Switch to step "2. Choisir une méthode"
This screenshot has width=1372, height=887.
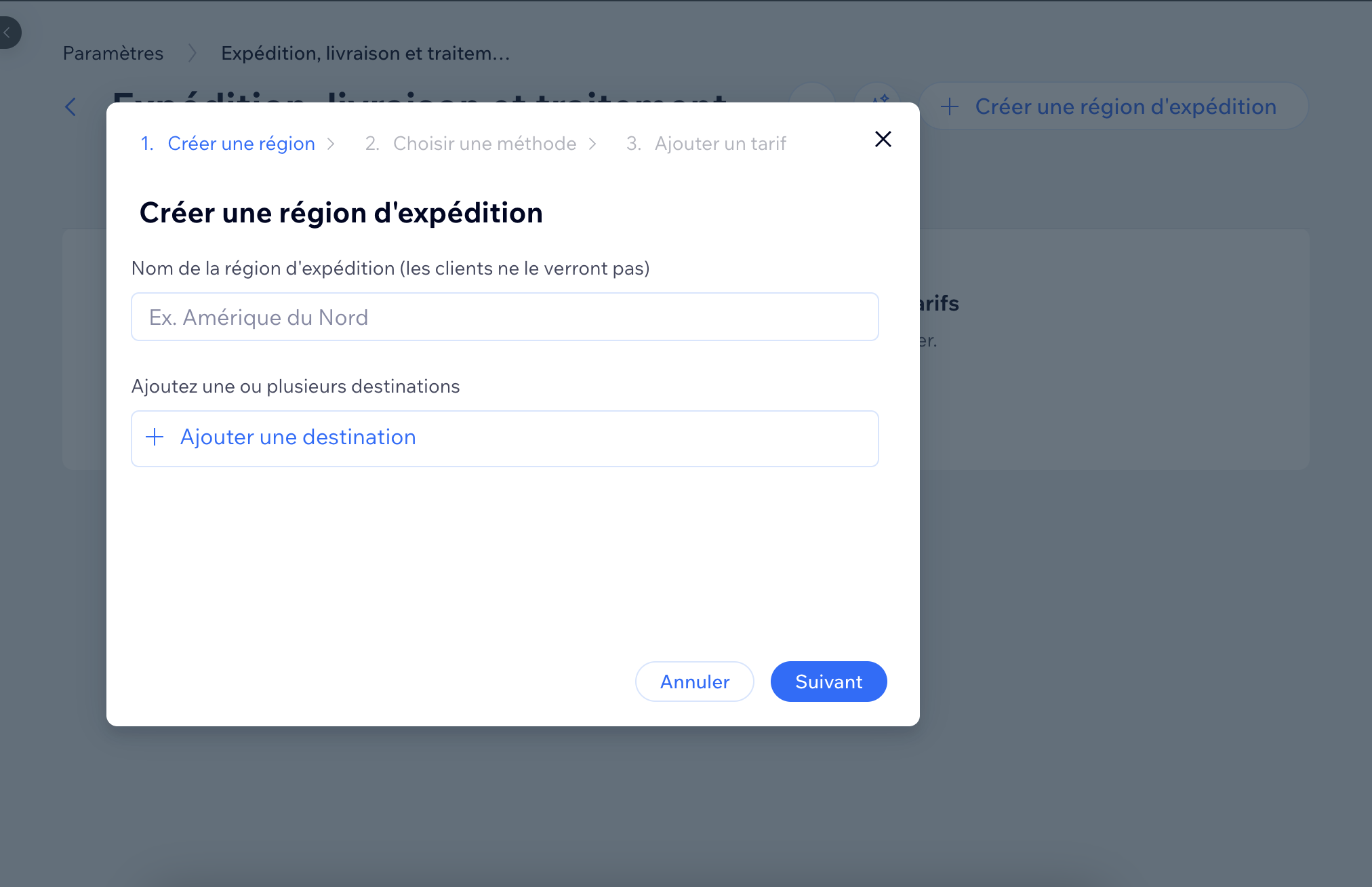(471, 143)
